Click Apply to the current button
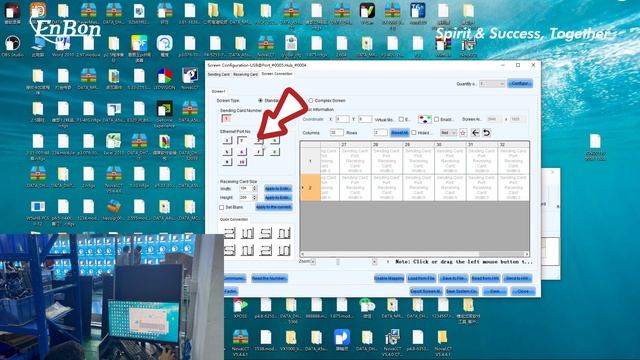640x360 pixels. tap(274, 207)
